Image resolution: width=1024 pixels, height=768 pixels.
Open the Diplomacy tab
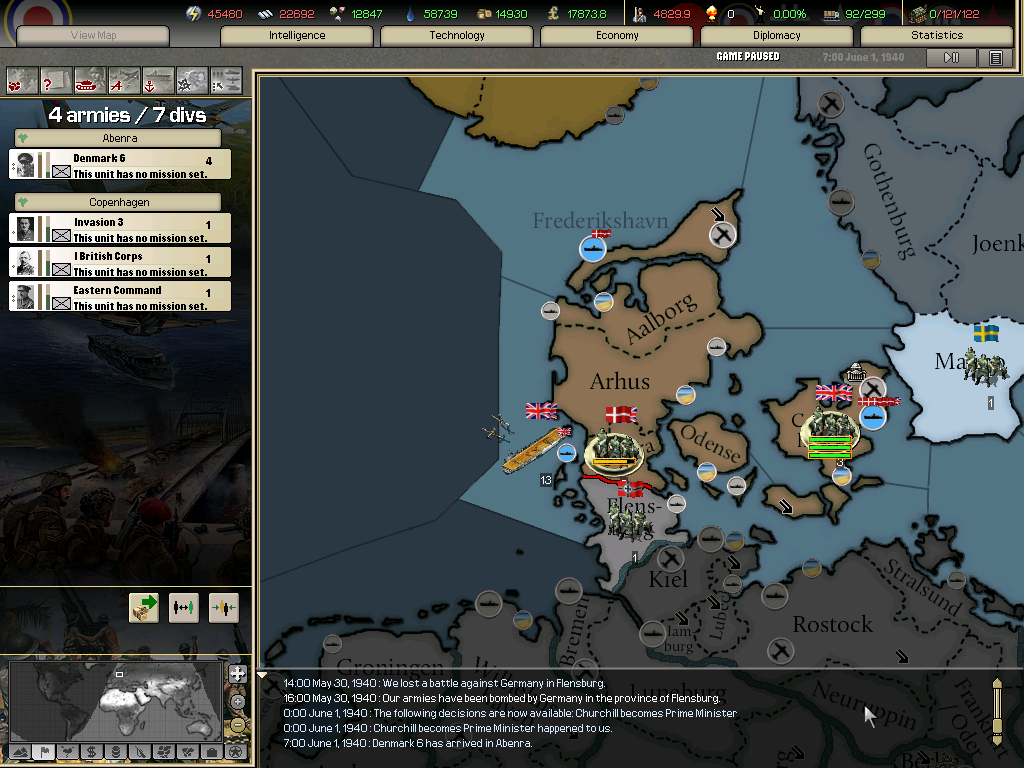[x=776, y=35]
